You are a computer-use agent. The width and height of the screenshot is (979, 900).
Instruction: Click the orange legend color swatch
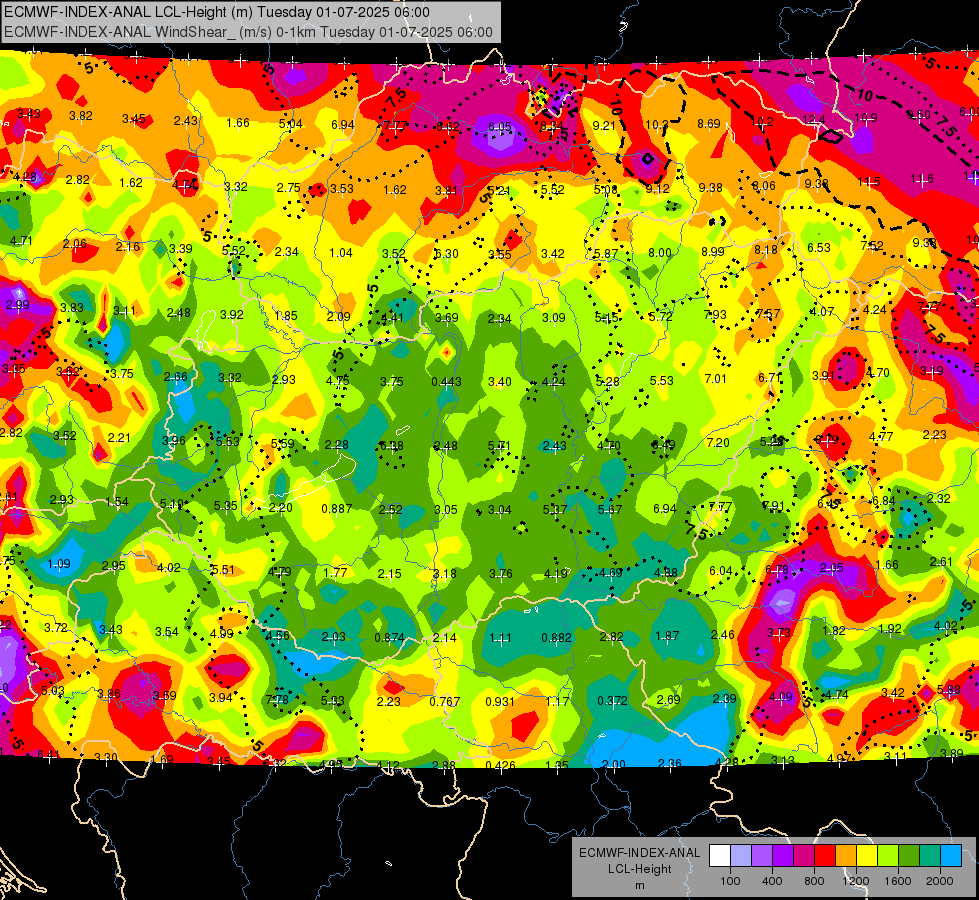click(x=846, y=856)
